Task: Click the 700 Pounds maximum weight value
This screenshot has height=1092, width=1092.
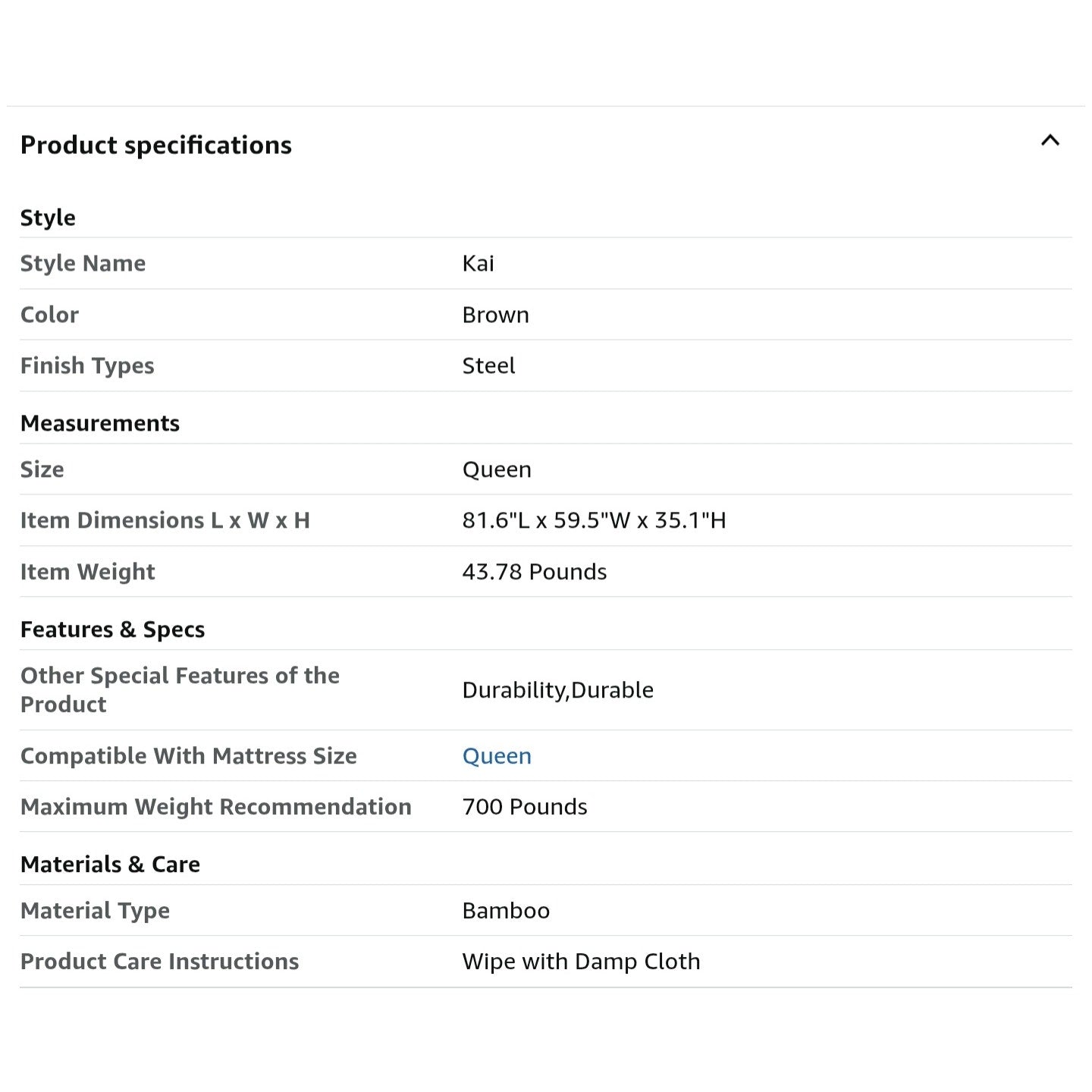Action: 524,807
